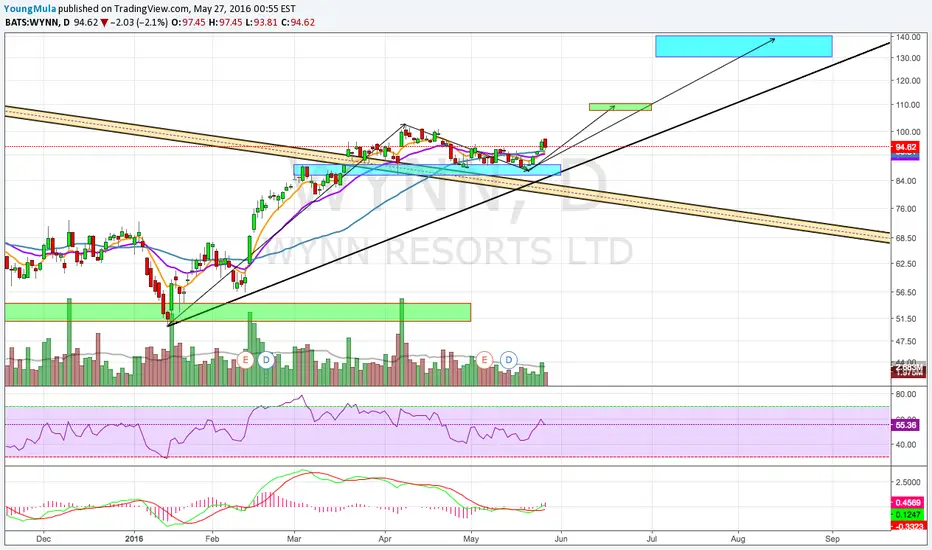Image resolution: width=932 pixels, height=550 pixels.
Task: Click the green MACD label 0.1247
Action: point(908,515)
